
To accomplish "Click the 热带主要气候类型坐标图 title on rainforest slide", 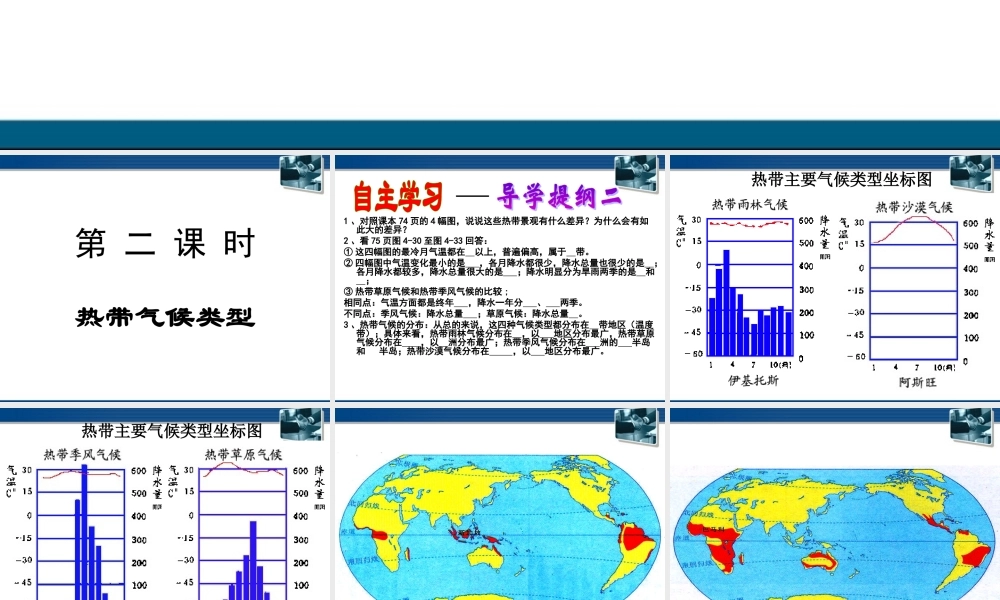I will pyautogui.click(x=842, y=179).
